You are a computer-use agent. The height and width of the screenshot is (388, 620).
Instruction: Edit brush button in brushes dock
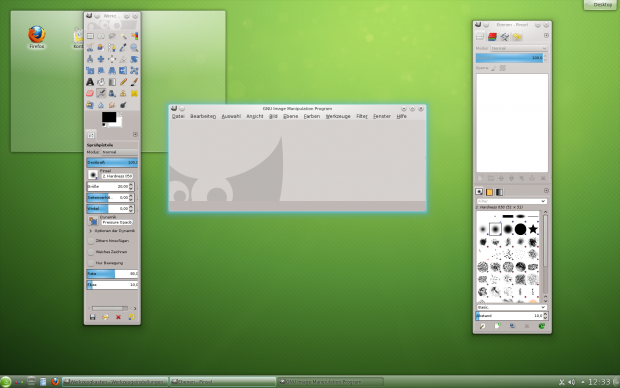coord(482,326)
